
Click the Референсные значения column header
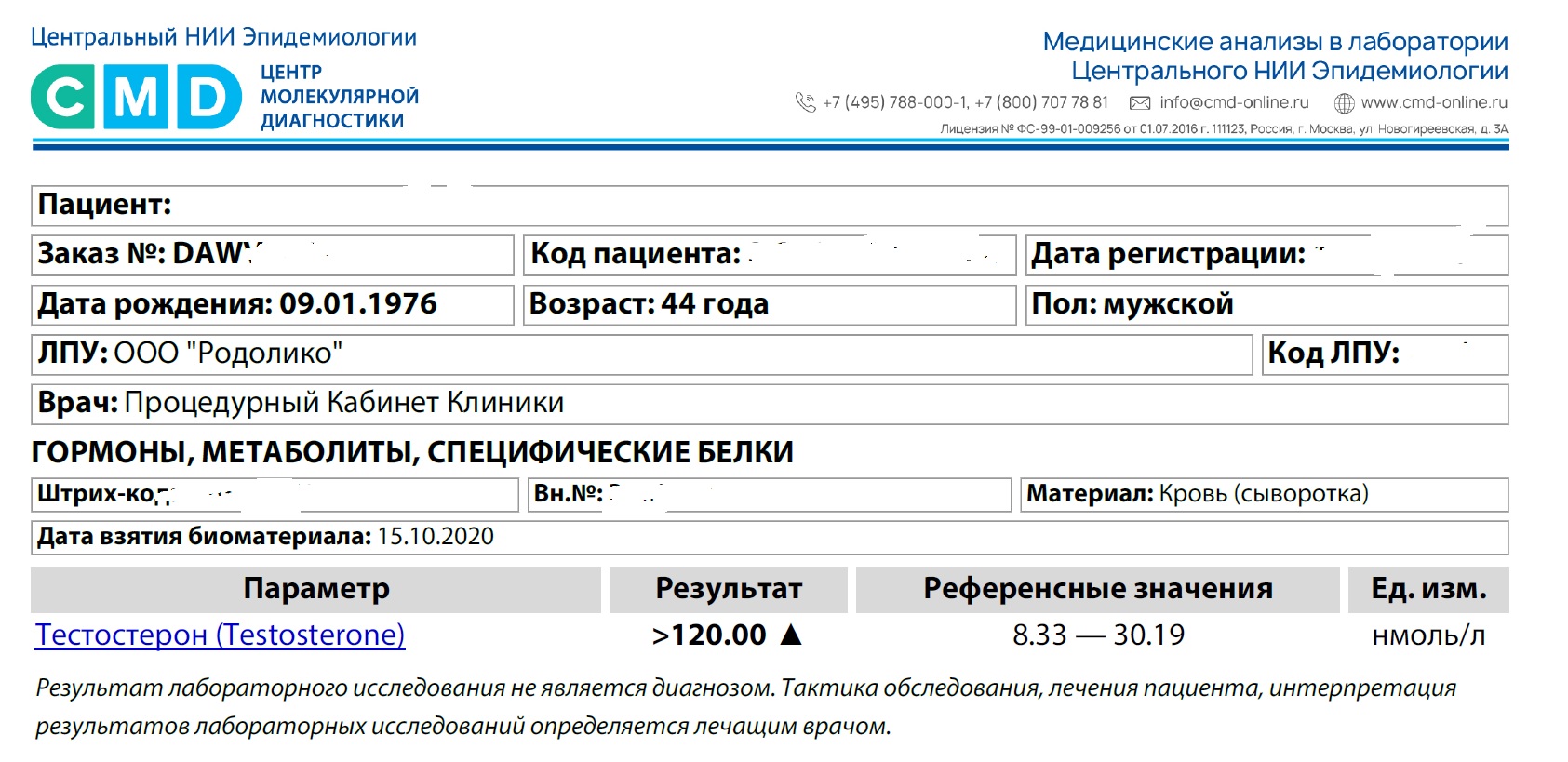[x=1097, y=589]
